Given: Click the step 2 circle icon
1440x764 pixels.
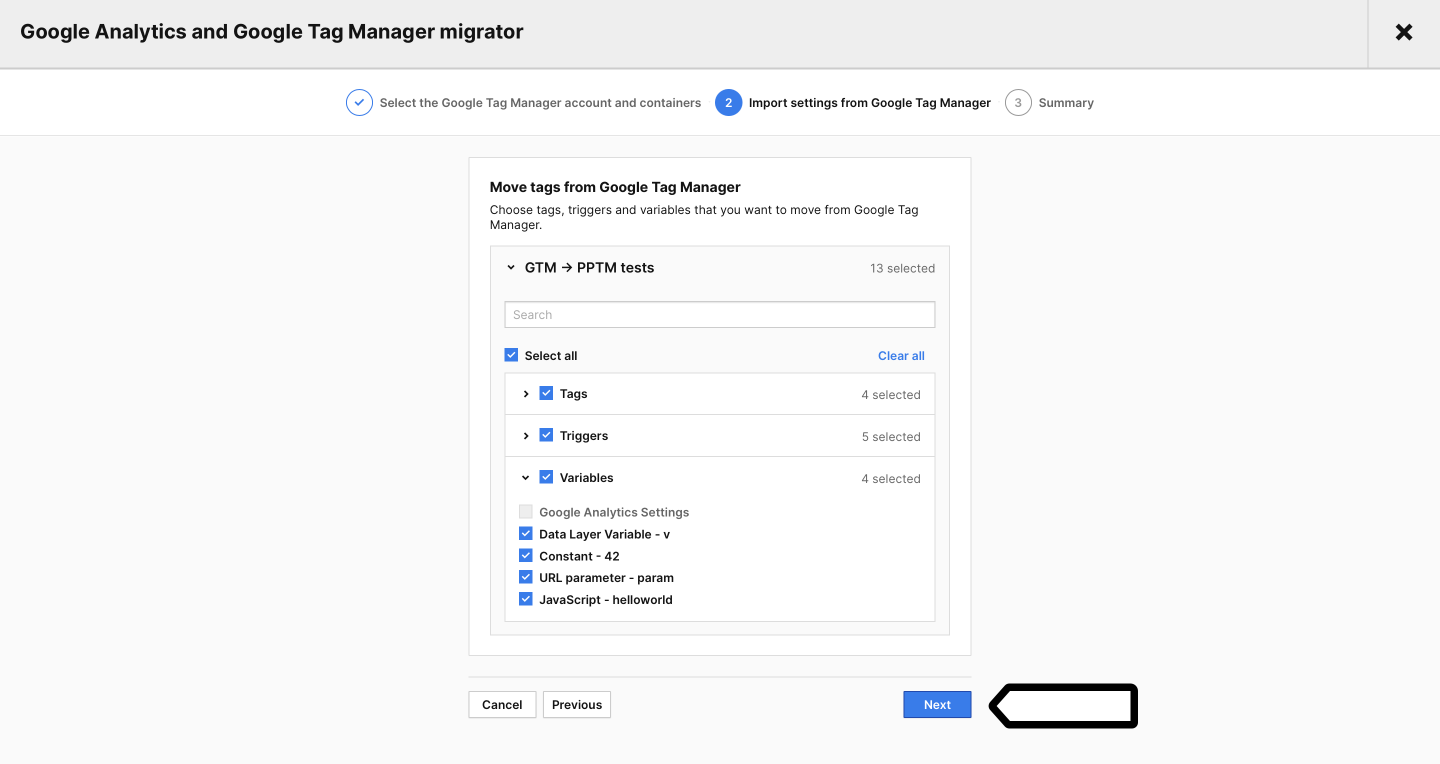Looking at the screenshot, I should tap(728, 103).
